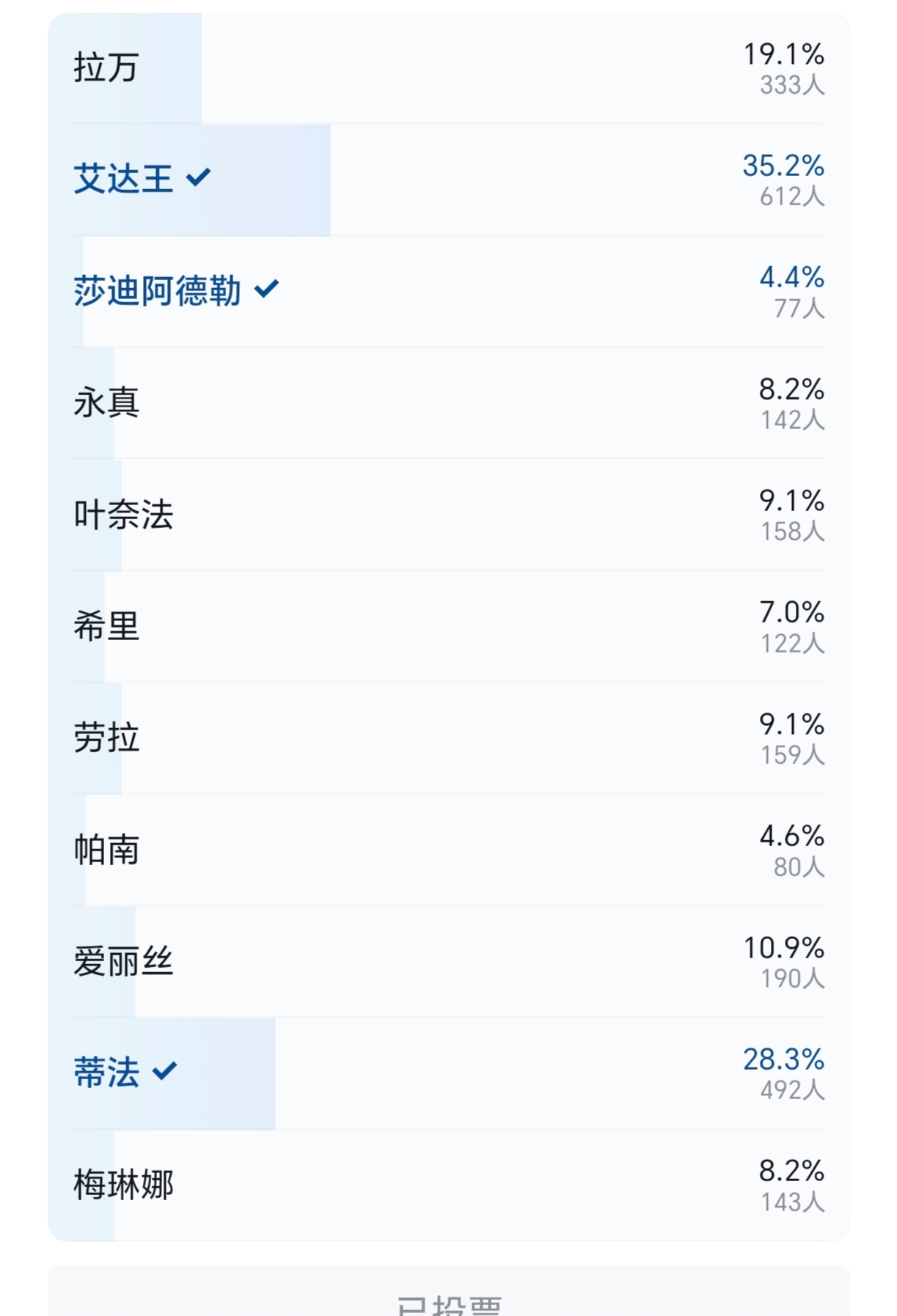Click the 蒂法 progress bar fill
Image resolution: width=897 pixels, height=1316 pixels.
162,1074
